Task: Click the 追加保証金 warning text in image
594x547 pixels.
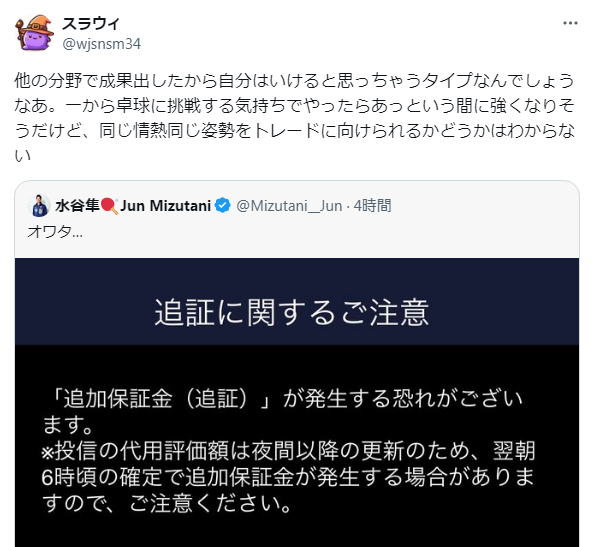Action: pyautogui.click(x=283, y=411)
